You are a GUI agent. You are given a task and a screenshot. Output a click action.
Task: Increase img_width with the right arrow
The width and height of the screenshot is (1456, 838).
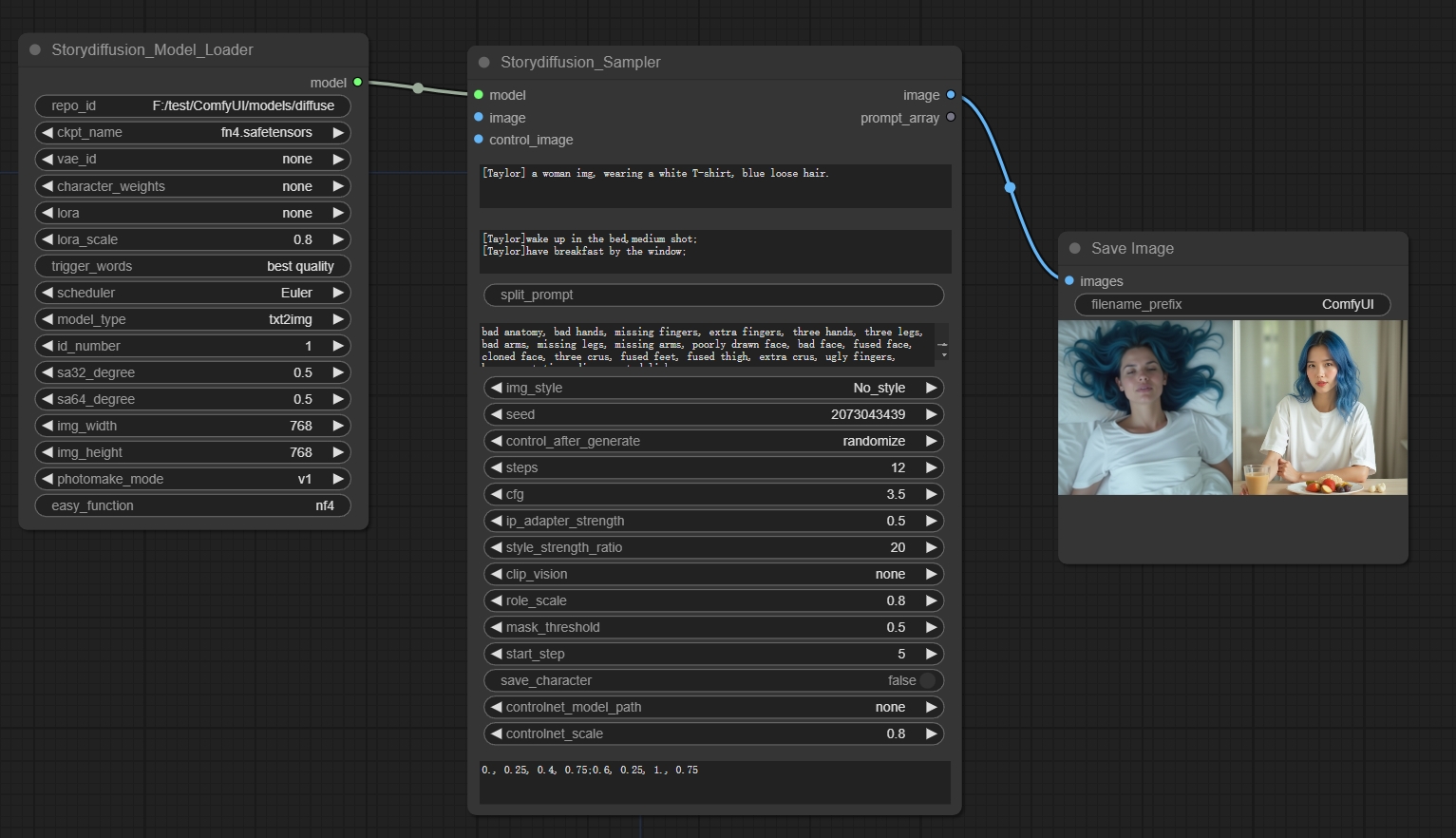[338, 426]
